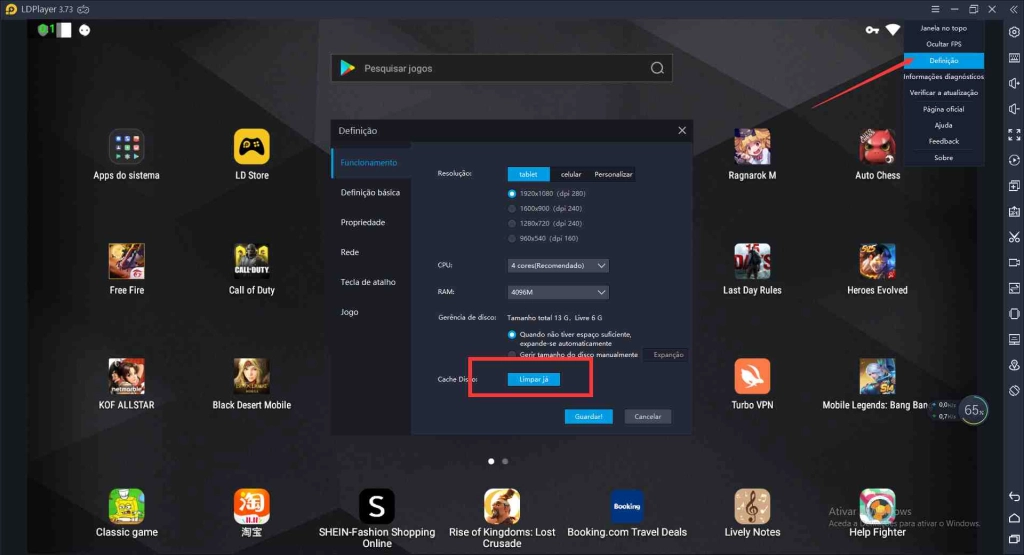Open Call of Duty app icon
The width and height of the screenshot is (1024, 555).
pyautogui.click(x=252, y=262)
